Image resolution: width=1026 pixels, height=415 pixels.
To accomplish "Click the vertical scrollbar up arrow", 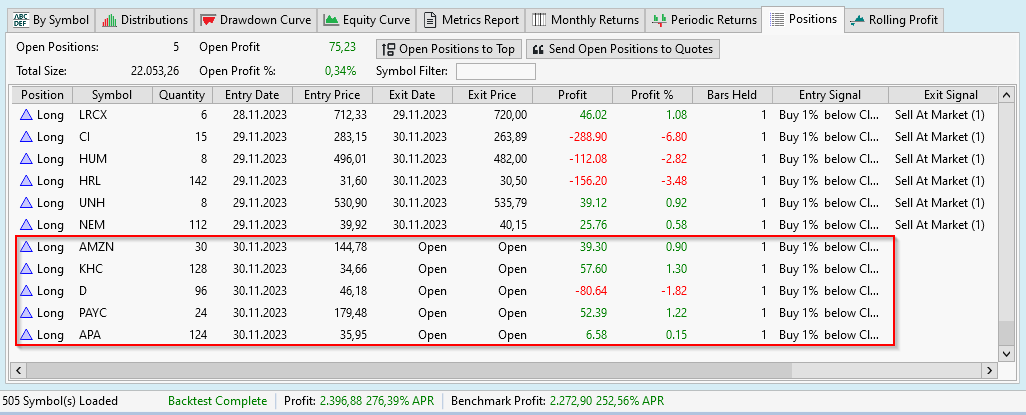I will (x=1007, y=96).
